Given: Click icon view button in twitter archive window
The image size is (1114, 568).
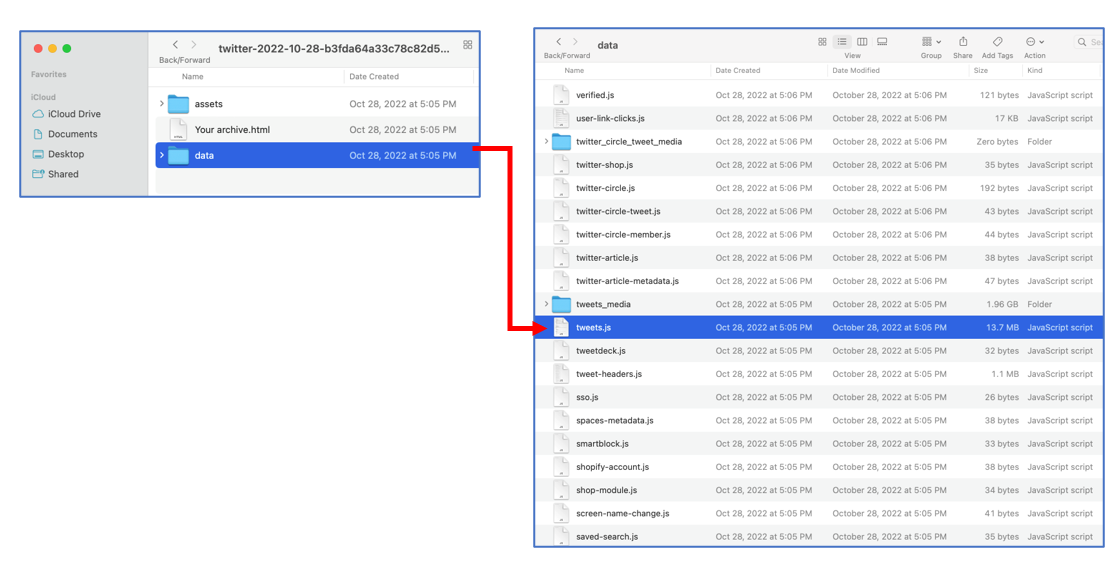Looking at the screenshot, I should [467, 45].
